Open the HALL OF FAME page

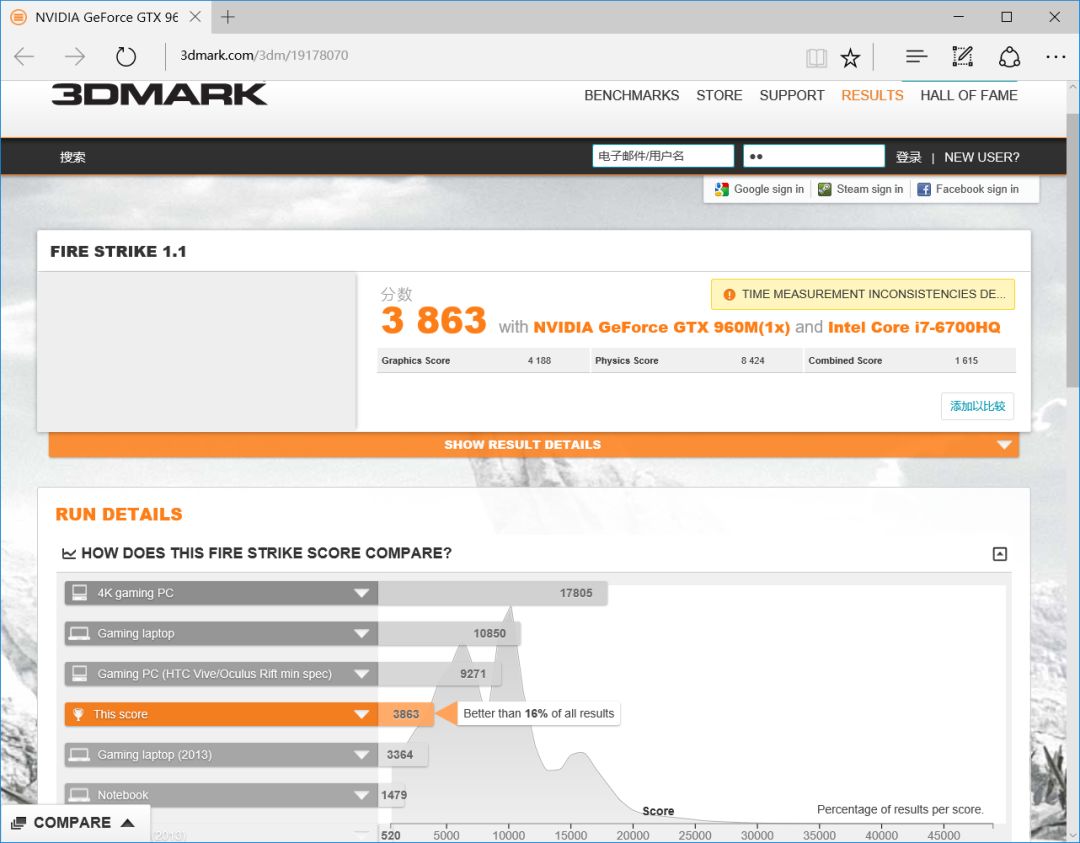coord(968,96)
